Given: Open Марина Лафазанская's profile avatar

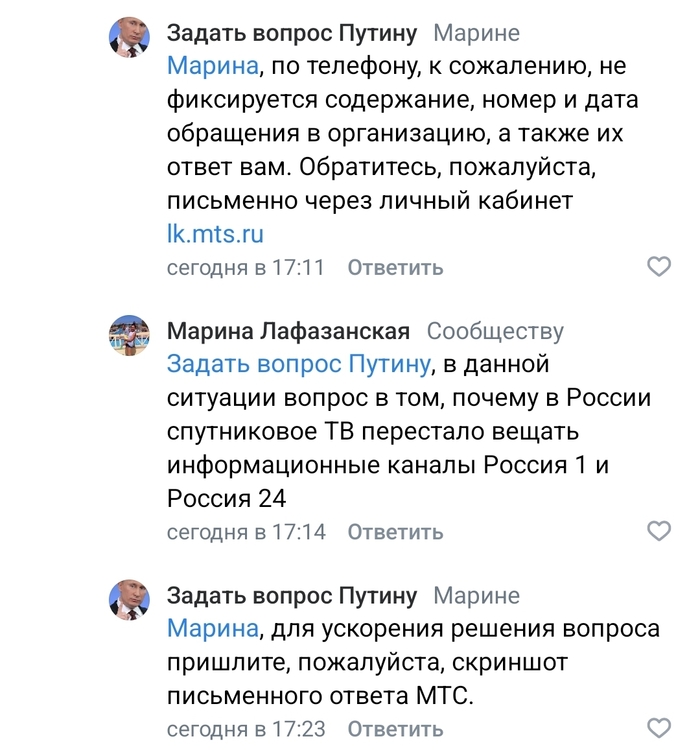Looking at the screenshot, I should (129, 337).
